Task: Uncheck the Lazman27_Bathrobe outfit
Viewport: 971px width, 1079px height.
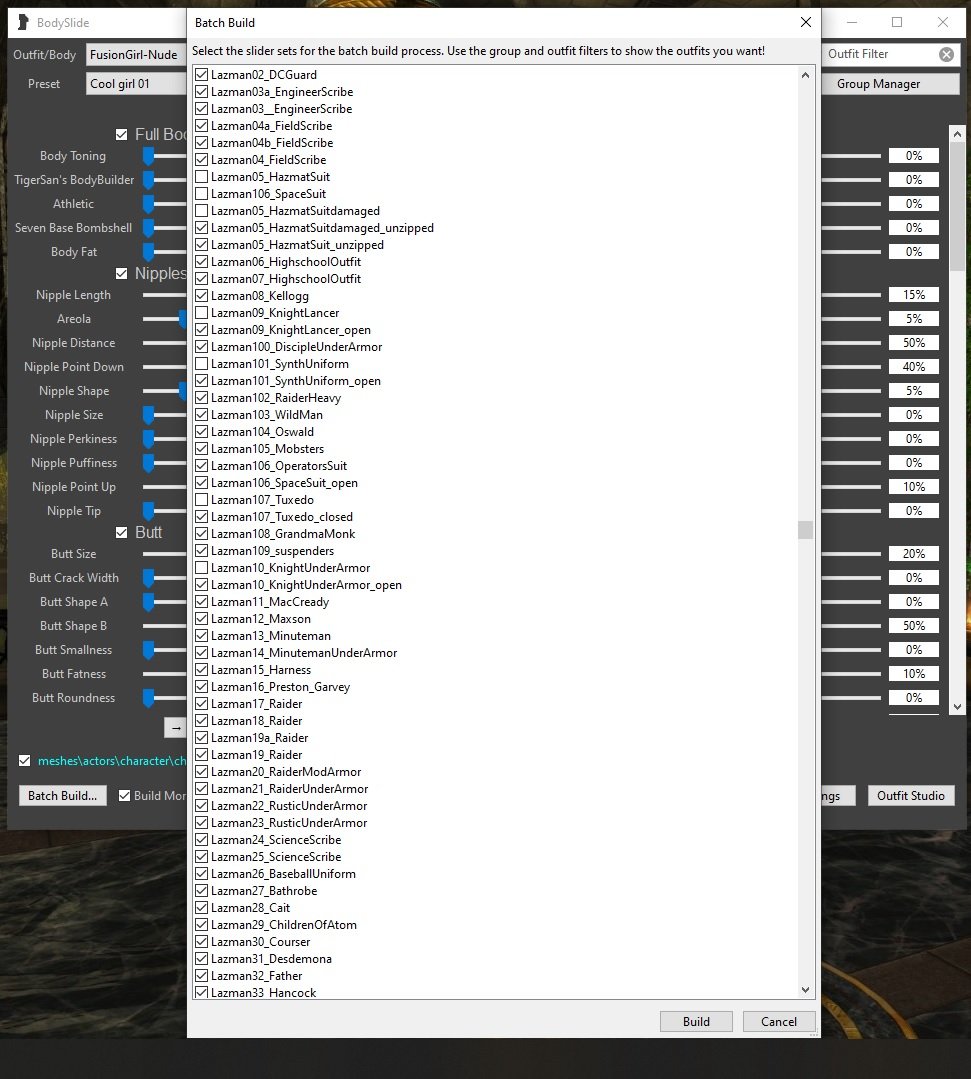Action: (x=202, y=891)
